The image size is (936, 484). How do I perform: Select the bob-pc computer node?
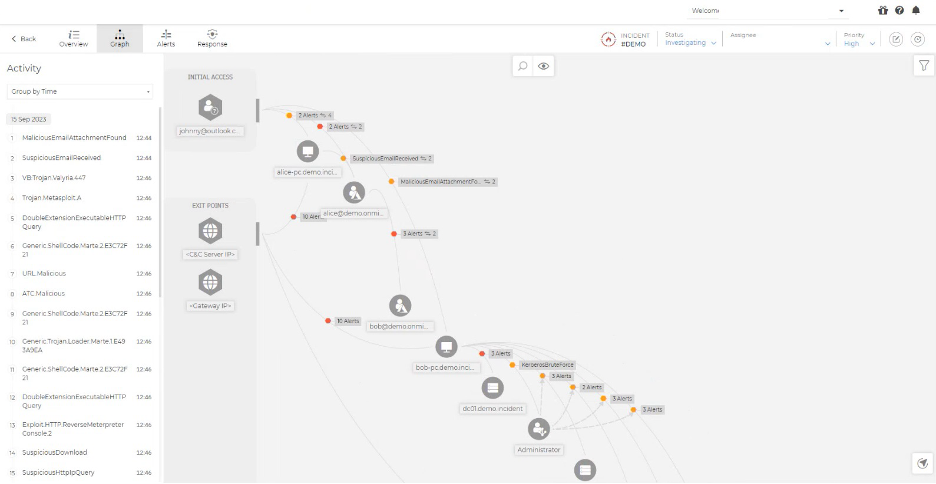[446, 347]
